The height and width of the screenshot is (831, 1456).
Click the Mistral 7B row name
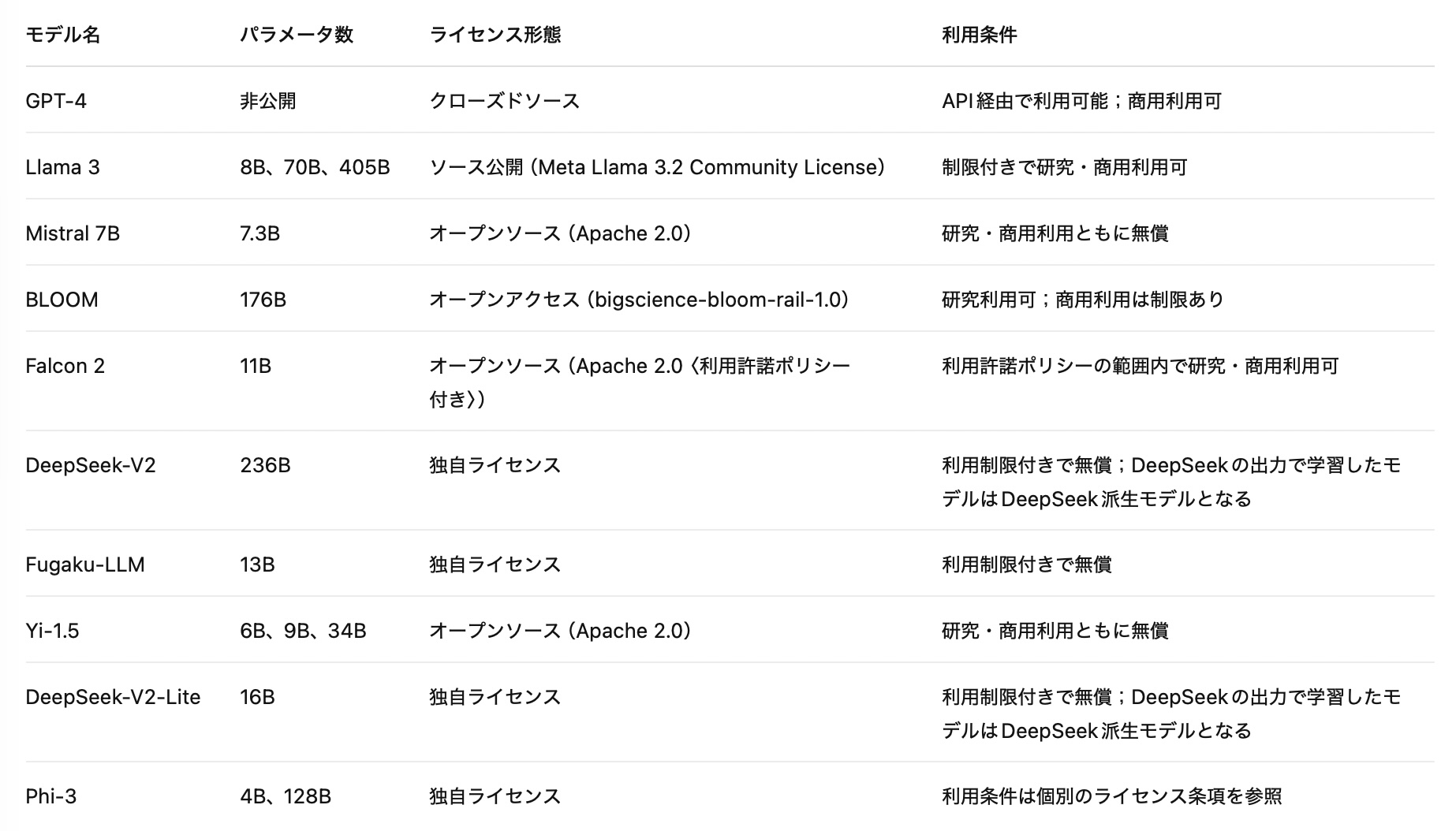click(x=73, y=233)
